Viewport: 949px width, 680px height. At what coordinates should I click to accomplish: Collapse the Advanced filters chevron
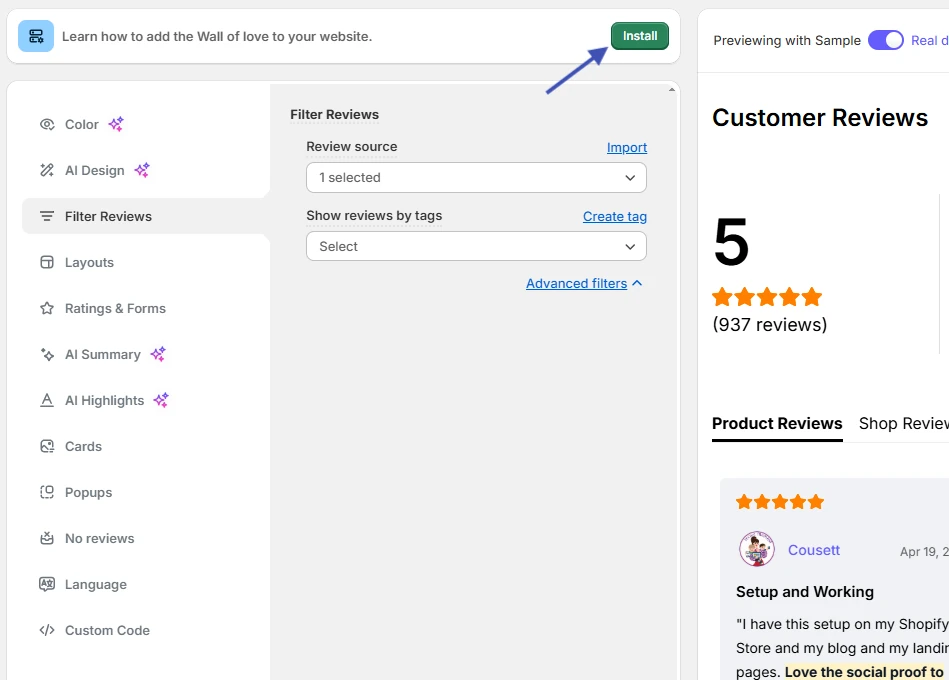click(637, 283)
